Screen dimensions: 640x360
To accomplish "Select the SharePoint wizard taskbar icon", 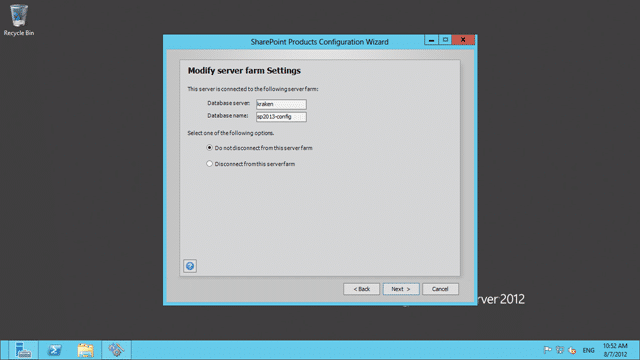I will tap(116, 350).
